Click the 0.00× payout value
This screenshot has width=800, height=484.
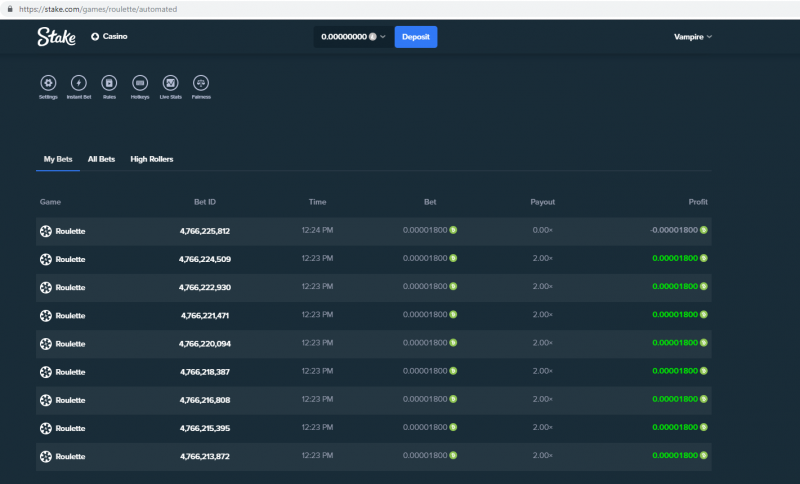tap(542, 230)
